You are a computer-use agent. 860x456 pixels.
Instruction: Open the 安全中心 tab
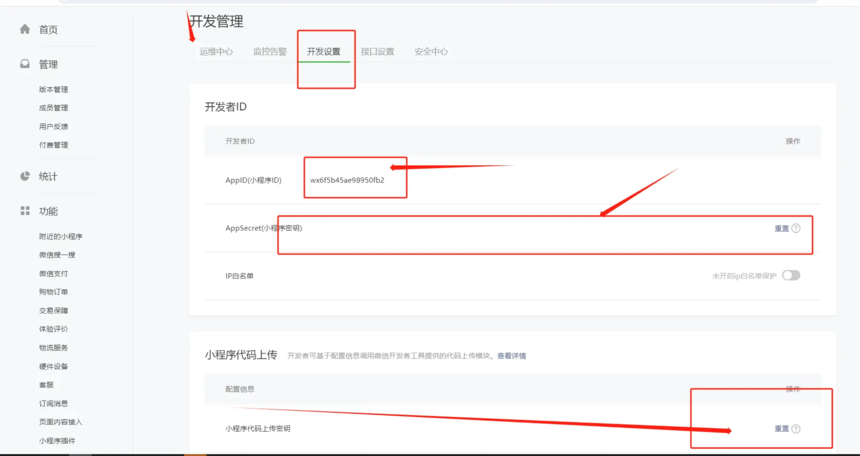tap(431, 51)
